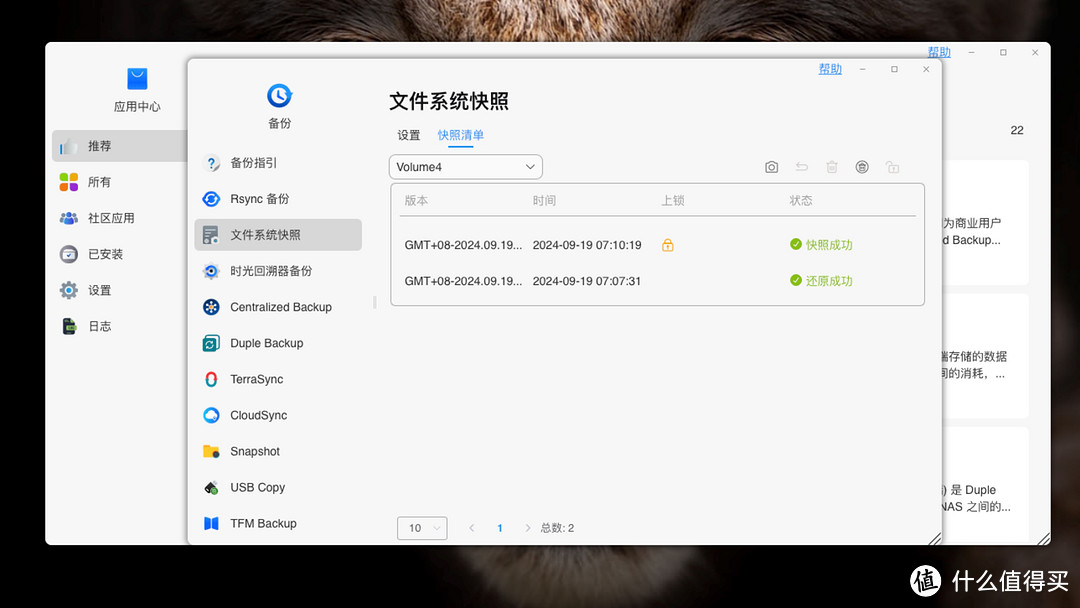
Task: Select 已安装 in the App Center sidebar
Action: point(68,253)
